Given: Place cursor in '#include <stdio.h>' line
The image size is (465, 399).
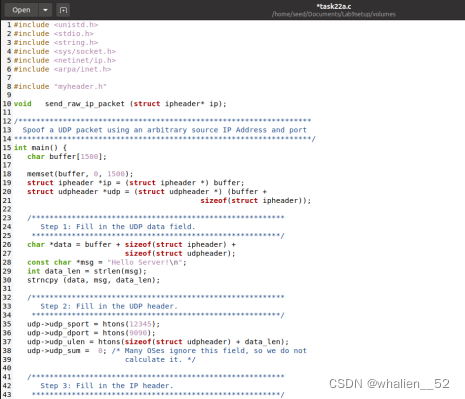Looking at the screenshot, I should [54, 34].
